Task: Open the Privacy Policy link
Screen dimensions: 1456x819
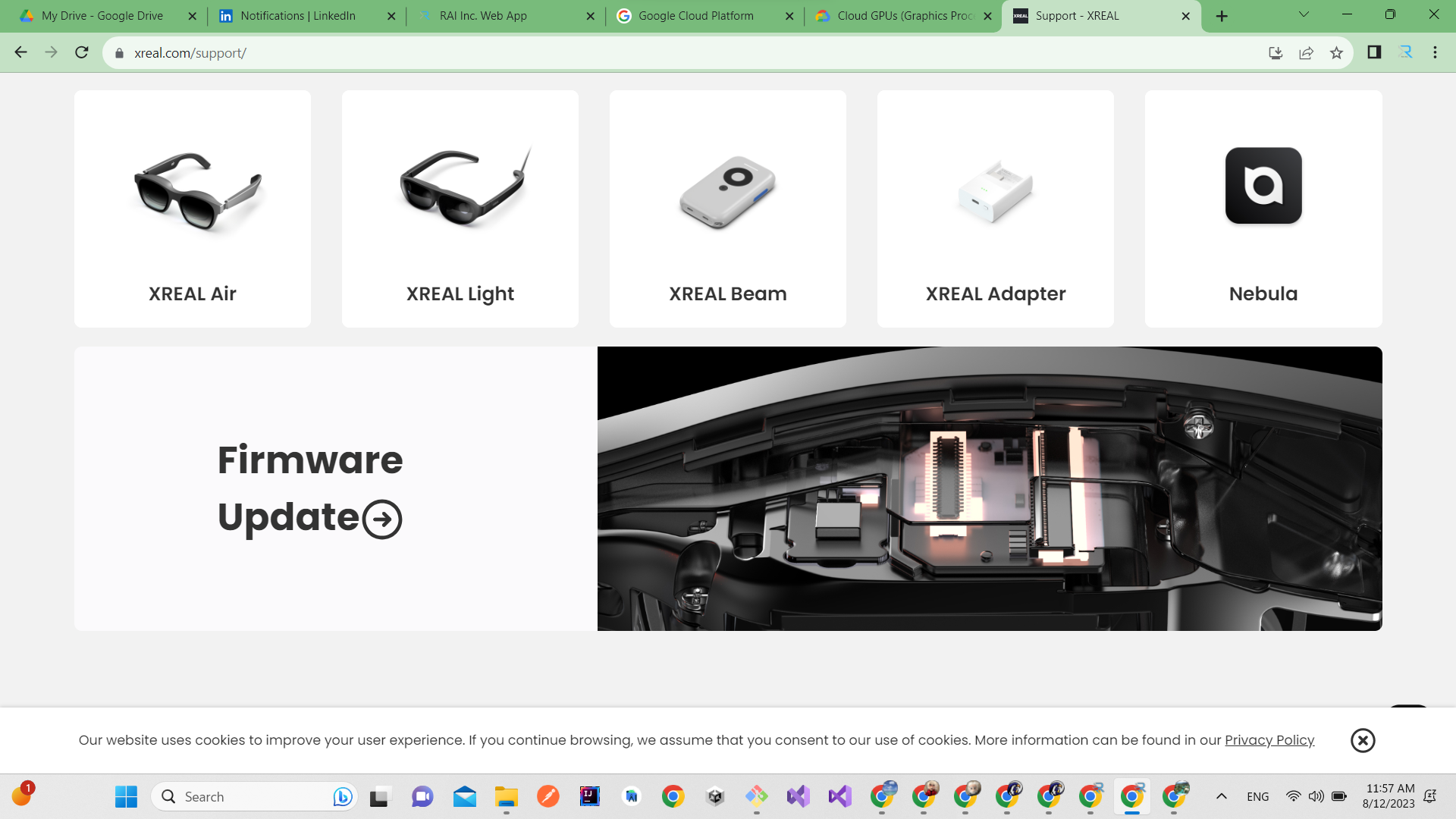Action: click(x=1269, y=740)
